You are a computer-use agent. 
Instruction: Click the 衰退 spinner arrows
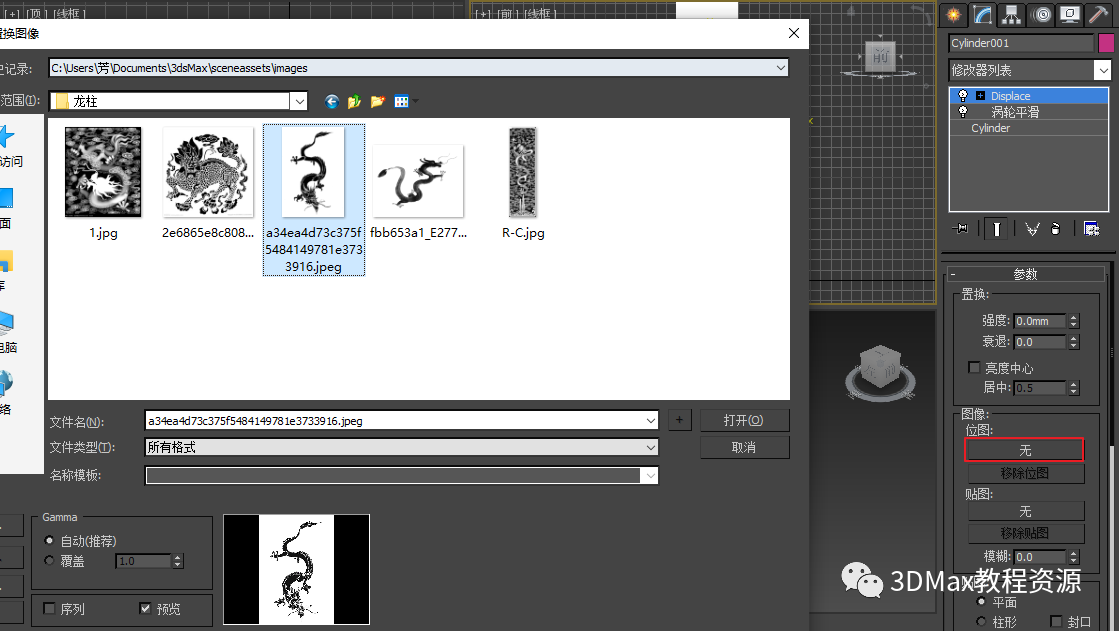point(1073,342)
